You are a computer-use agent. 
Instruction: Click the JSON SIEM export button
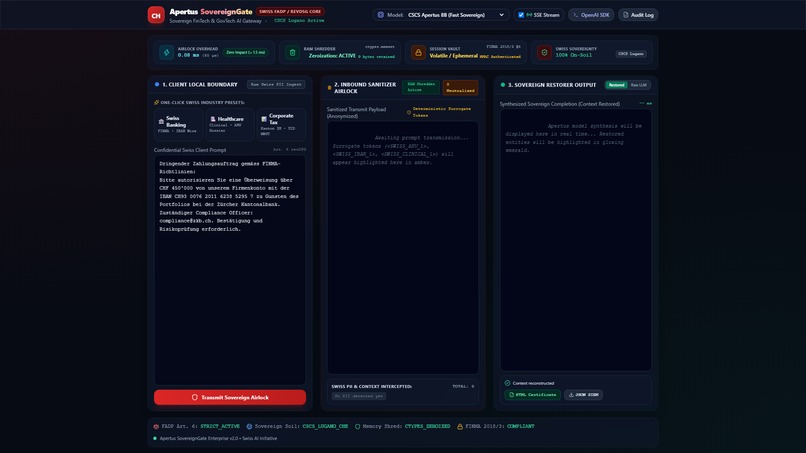click(583, 395)
